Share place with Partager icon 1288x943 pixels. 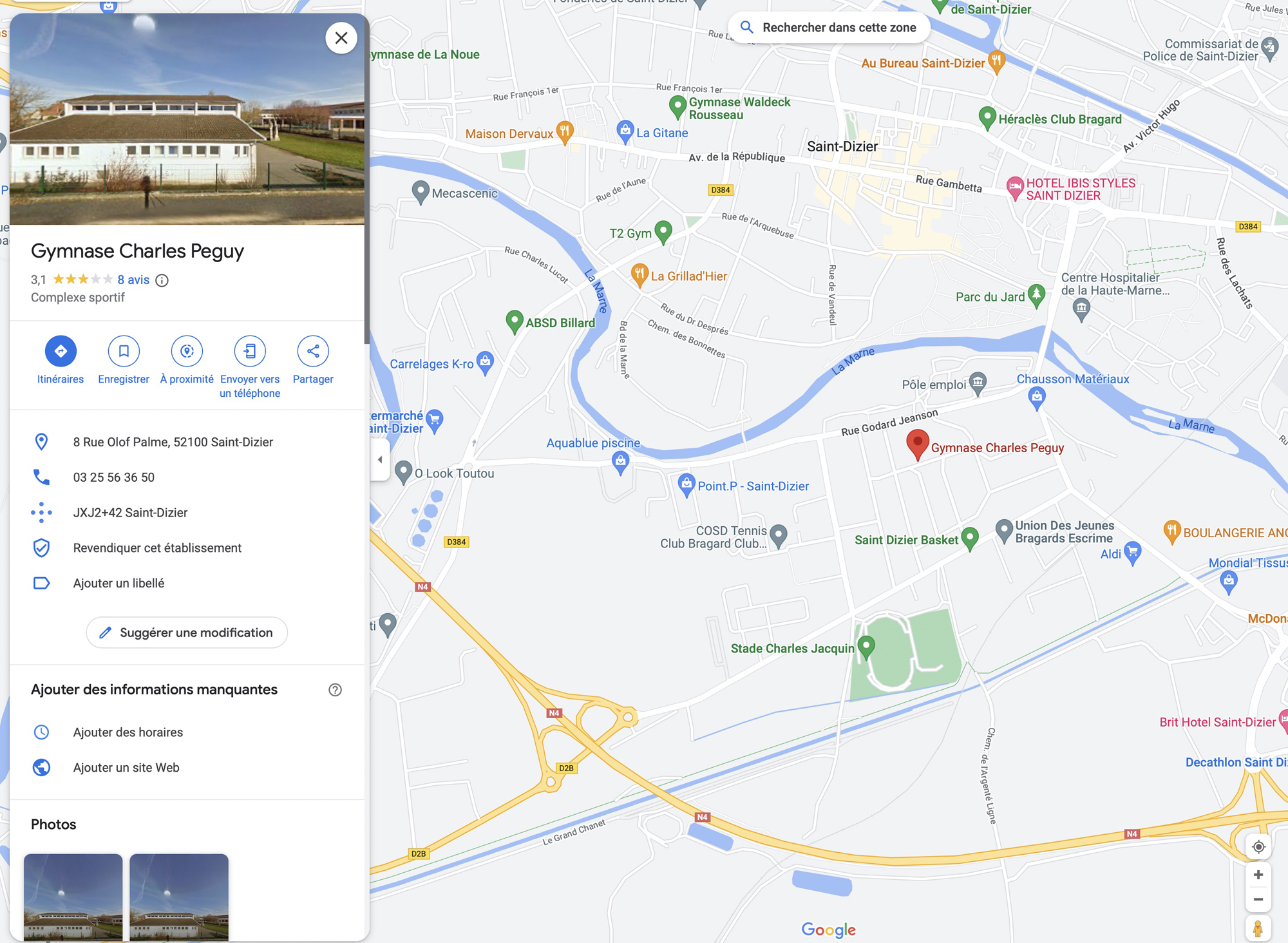click(313, 351)
